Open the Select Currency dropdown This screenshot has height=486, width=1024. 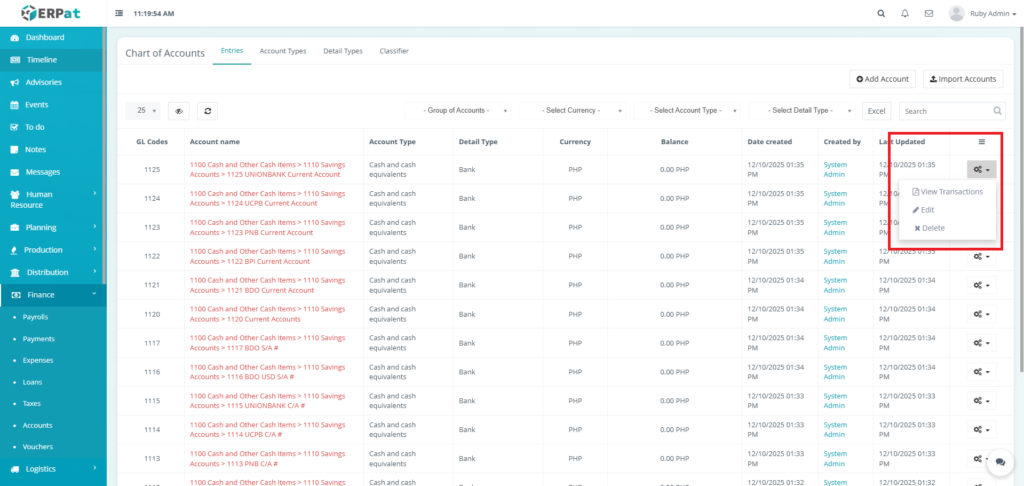click(x=577, y=111)
